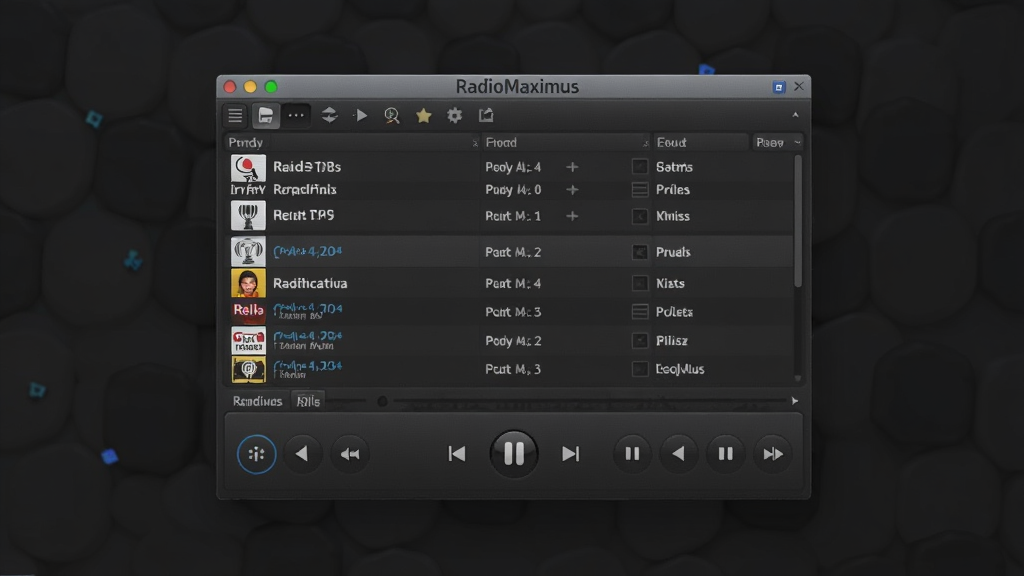Open the hamburger menu in the toolbar

[235, 116]
